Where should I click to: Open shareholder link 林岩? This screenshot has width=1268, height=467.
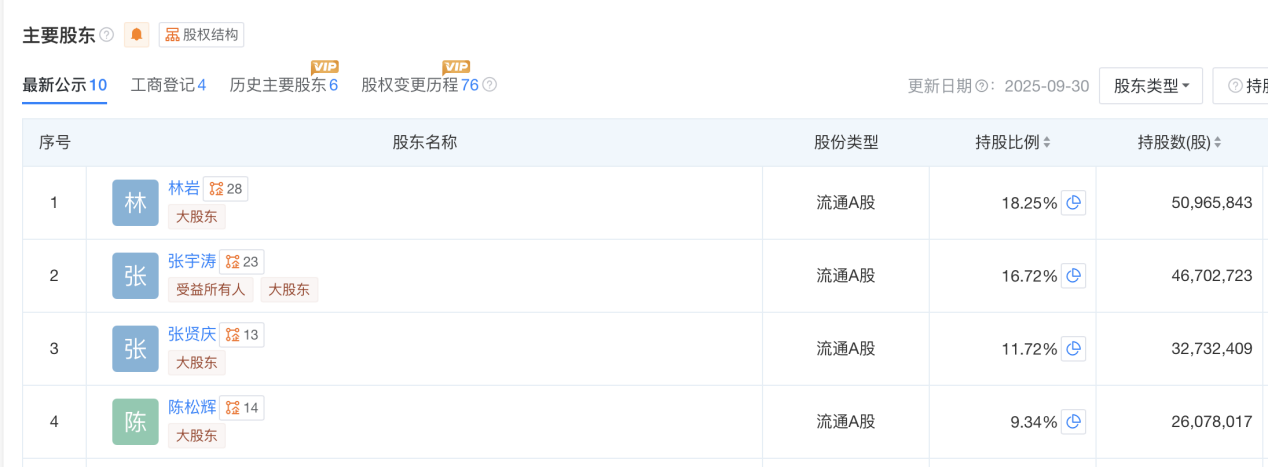pyautogui.click(x=184, y=188)
